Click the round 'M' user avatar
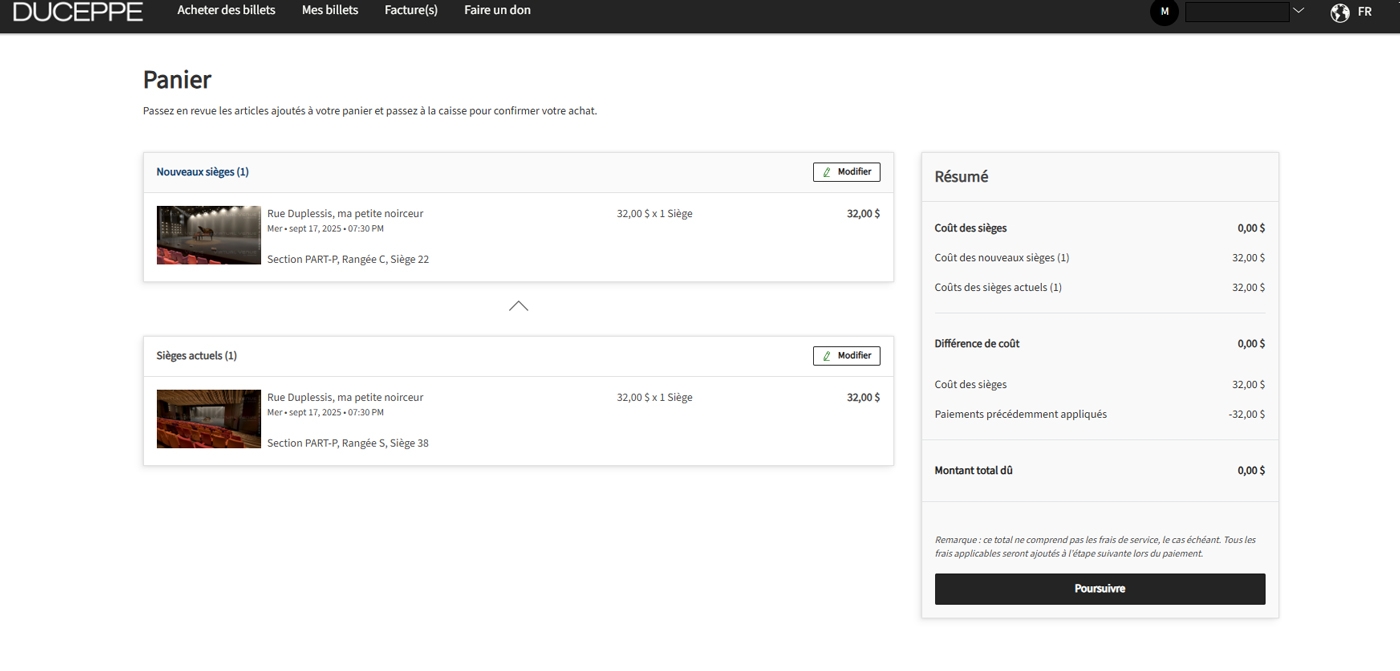The width and height of the screenshot is (1400, 671). pyautogui.click(x=1164, y=12)
